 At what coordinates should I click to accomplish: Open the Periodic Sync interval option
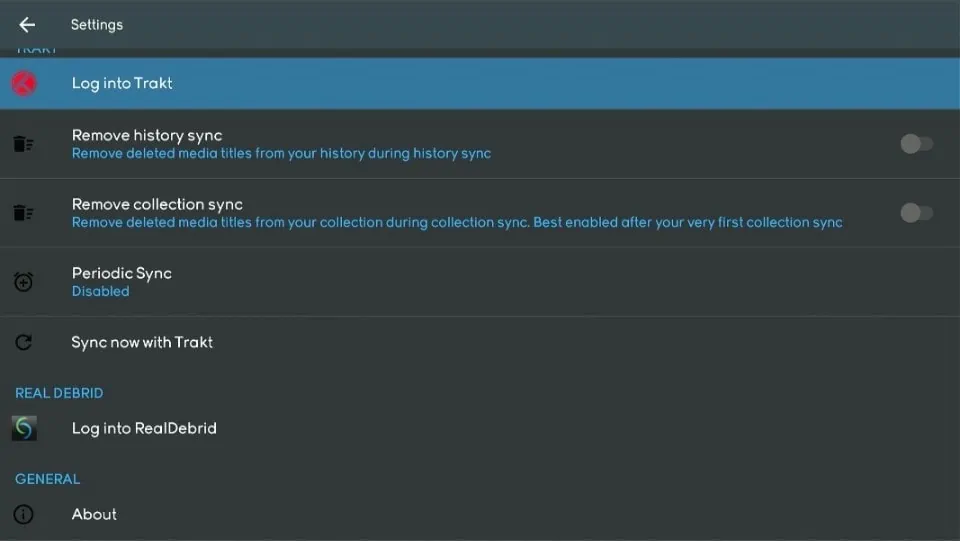point(122,273)
